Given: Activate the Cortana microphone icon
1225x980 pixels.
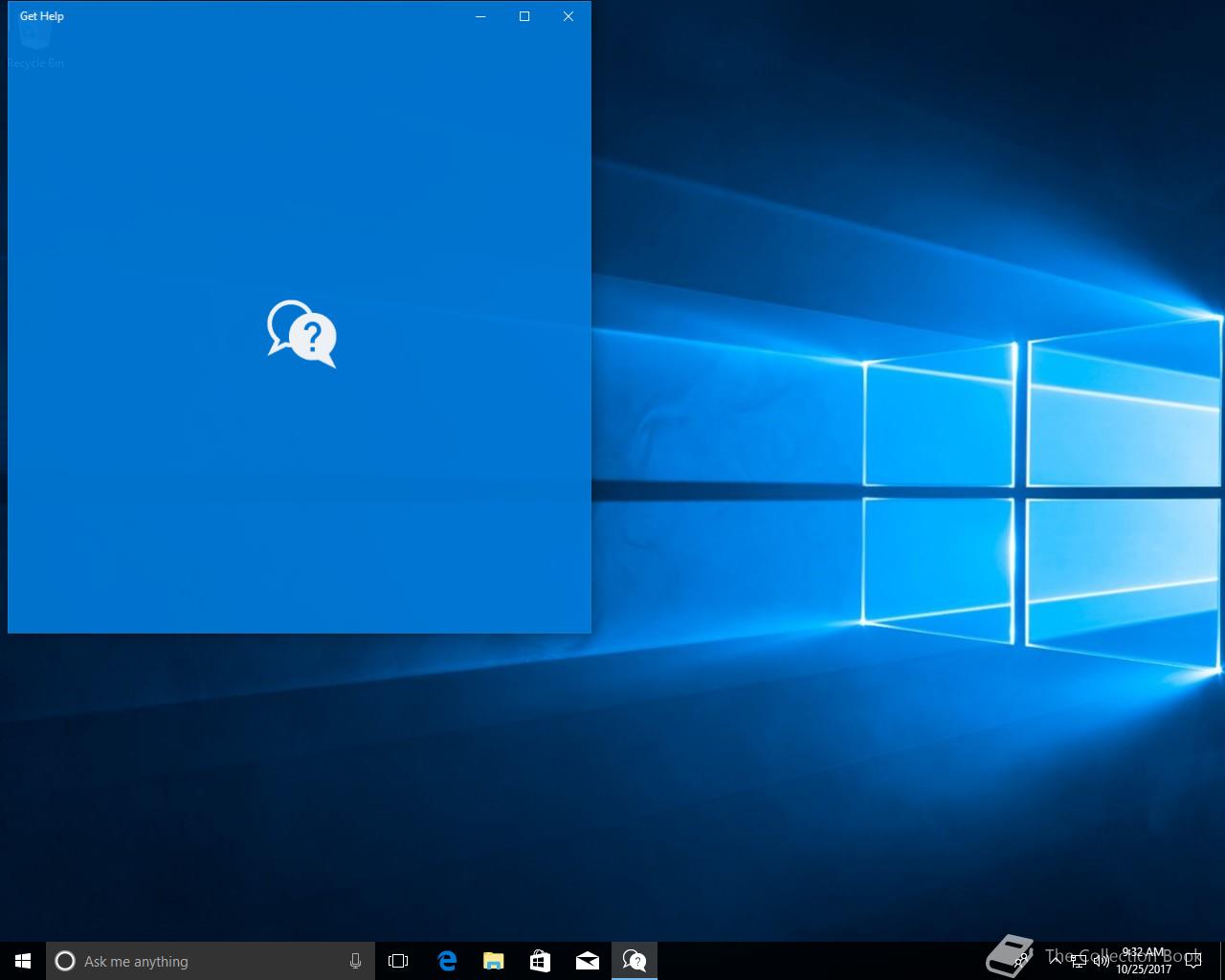Looking at the screenshot, I should (x=355, y=961).
